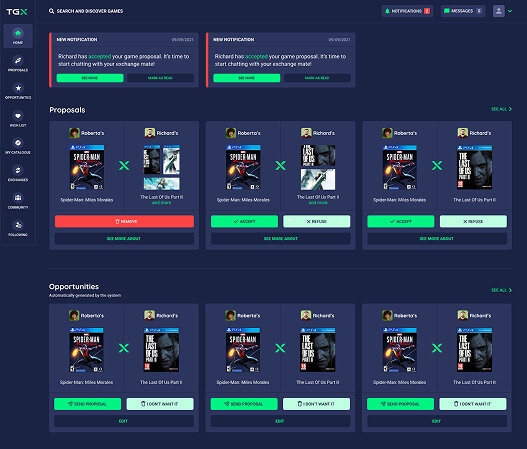527x449 pixels.
Task: Mark the second notification as read
Action: point(317,78)
